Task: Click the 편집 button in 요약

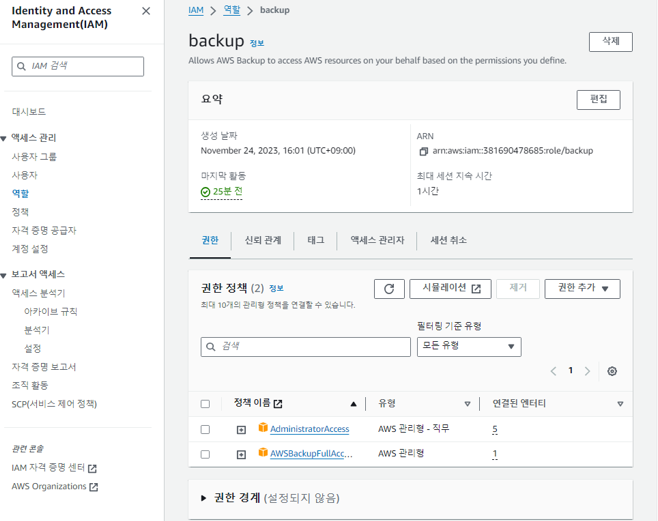Action: click(x=598, y=99)
